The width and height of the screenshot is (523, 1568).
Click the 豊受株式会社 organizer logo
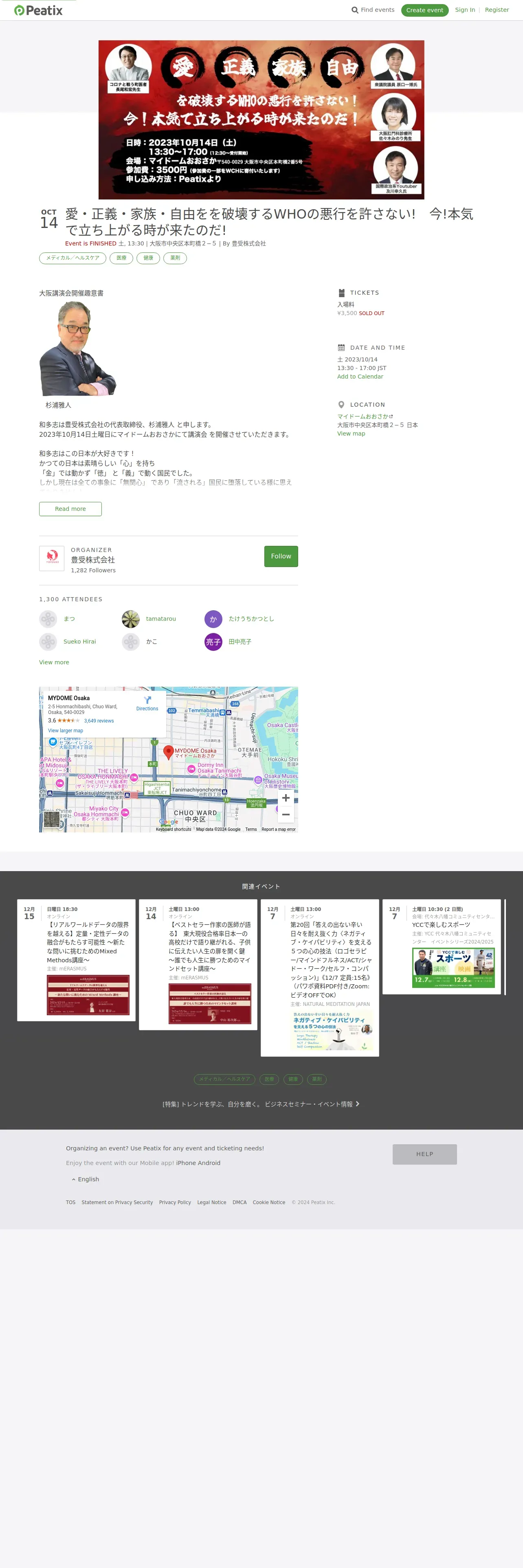point(52,558)
